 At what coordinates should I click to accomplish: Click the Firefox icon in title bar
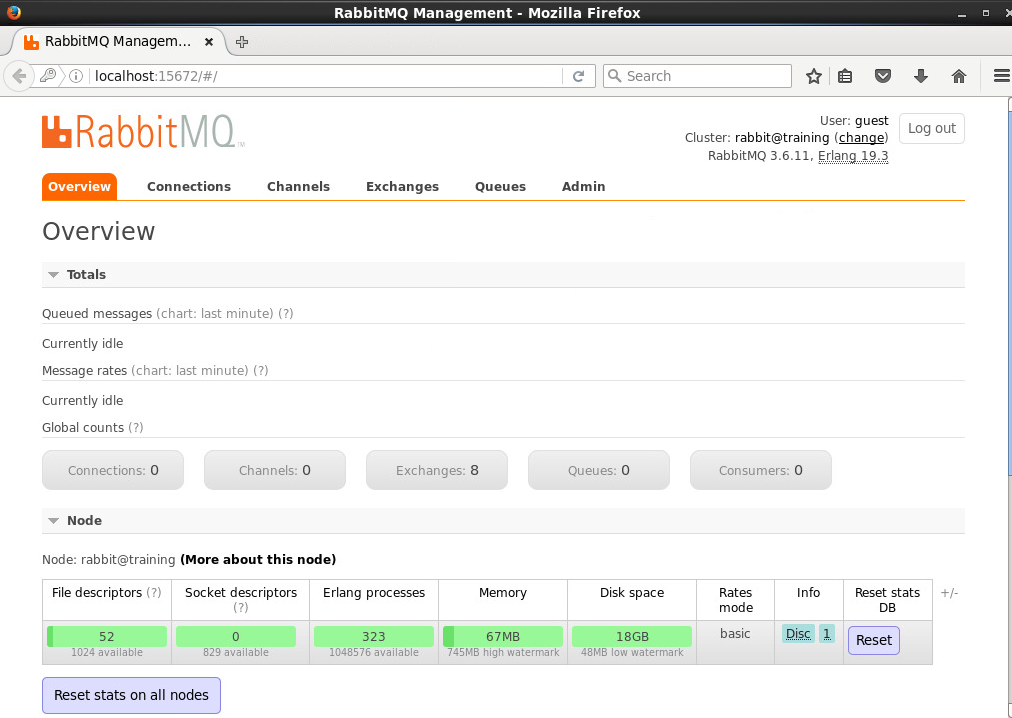14,12
